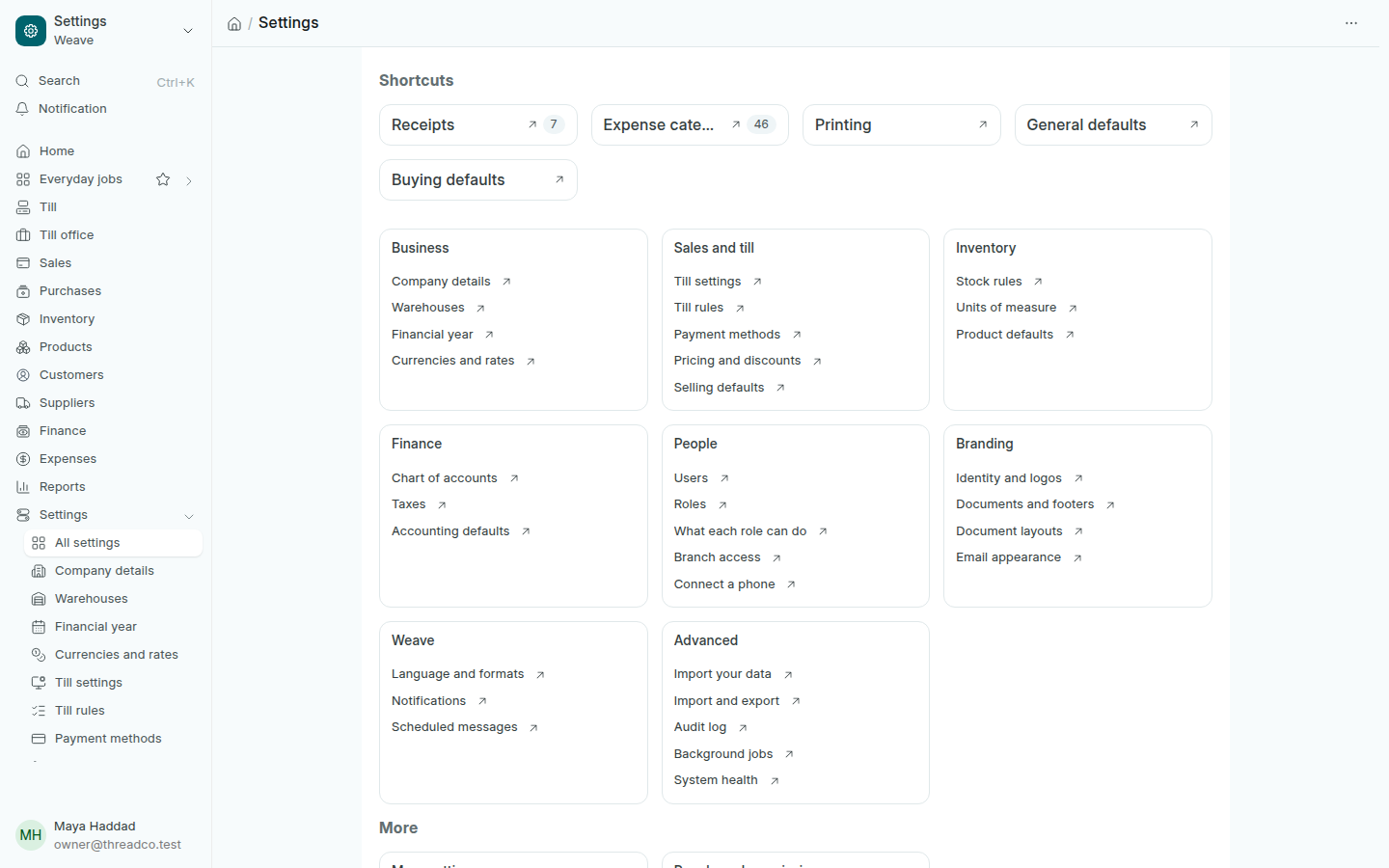Open the Printing shortcut card
Viewport: 1389px width, 868px height.
click(902, 125)
